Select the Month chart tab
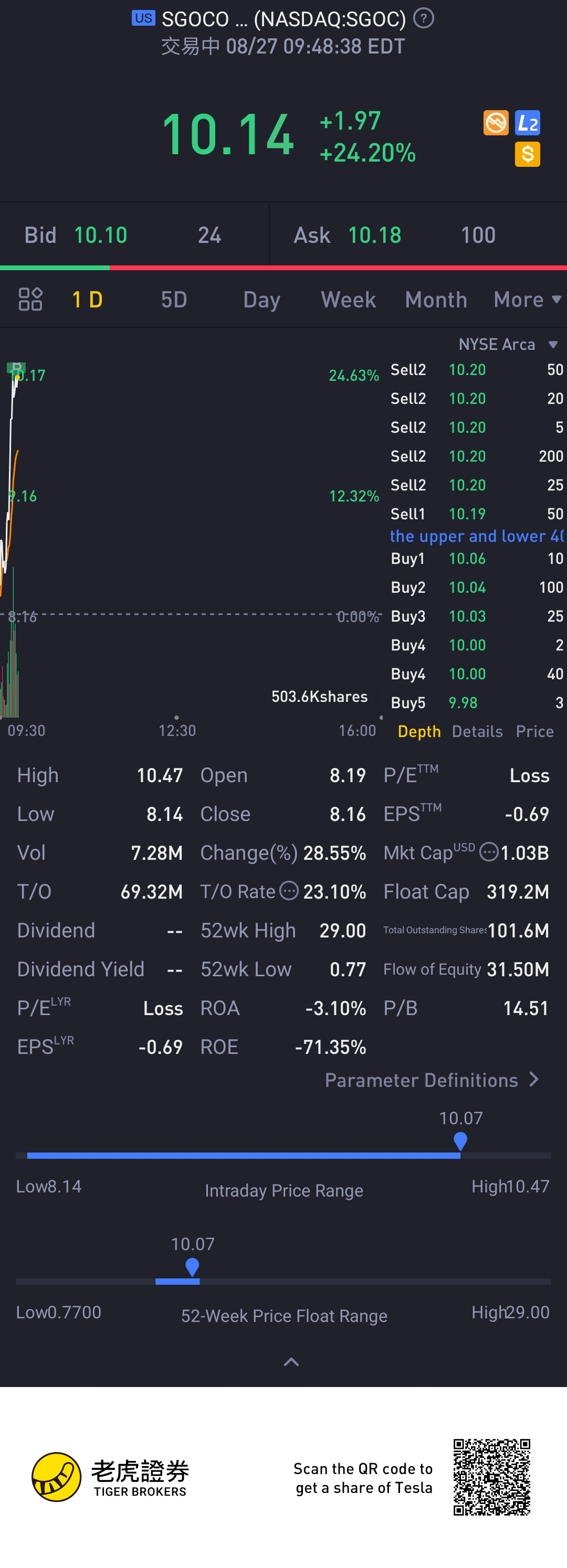Viewport: 567px width, 1568px height. [x=435, y=300]
